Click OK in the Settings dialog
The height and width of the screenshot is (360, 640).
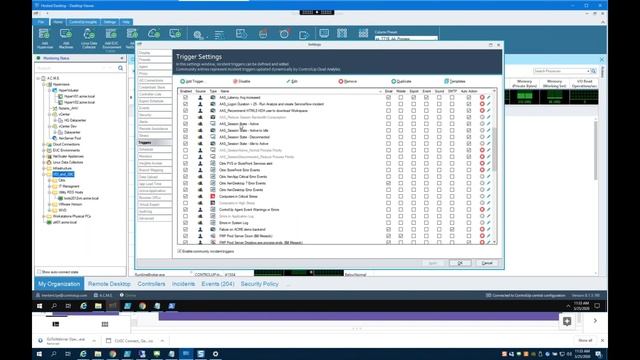460,263
